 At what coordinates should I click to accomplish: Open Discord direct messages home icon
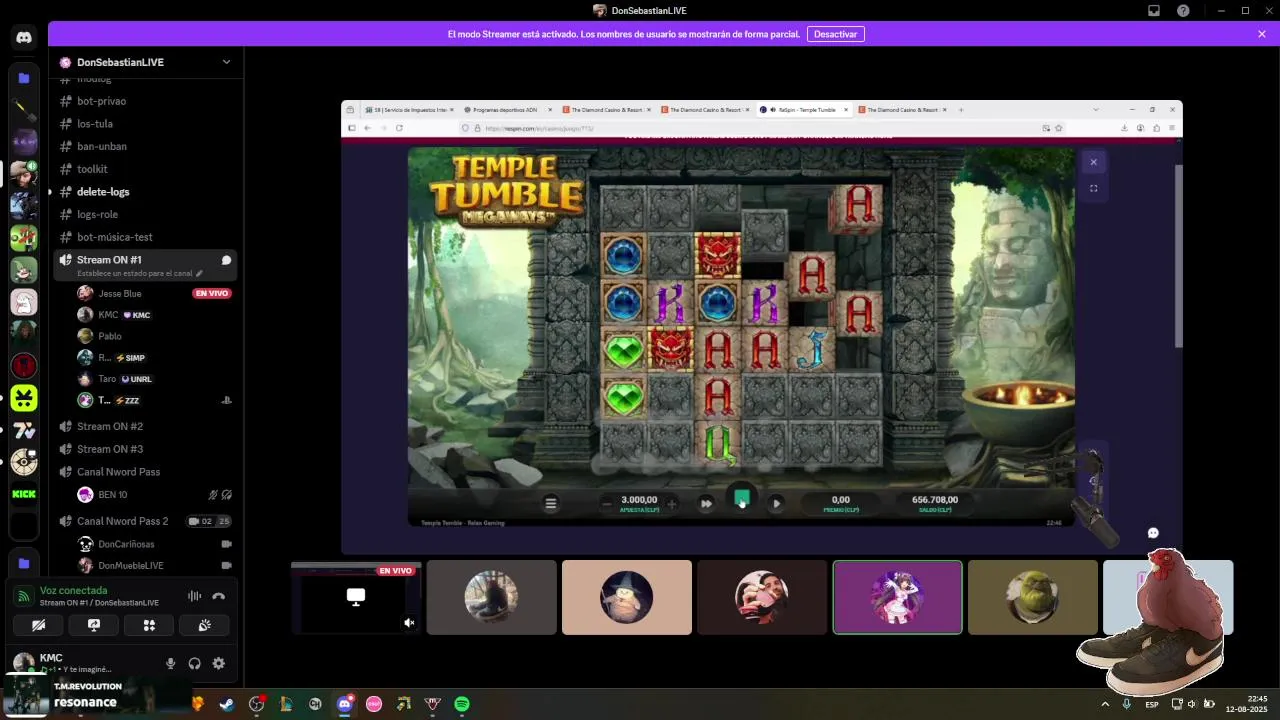click(x=24, y=37)
